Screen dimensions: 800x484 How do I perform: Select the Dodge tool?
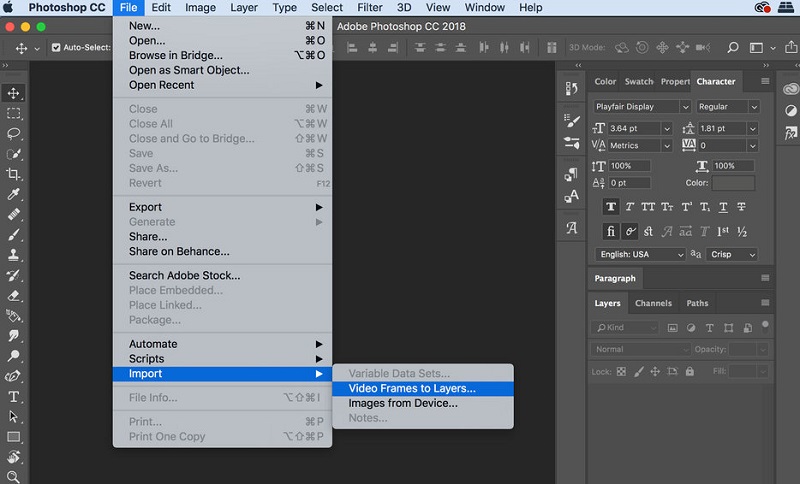pos(14,355)
